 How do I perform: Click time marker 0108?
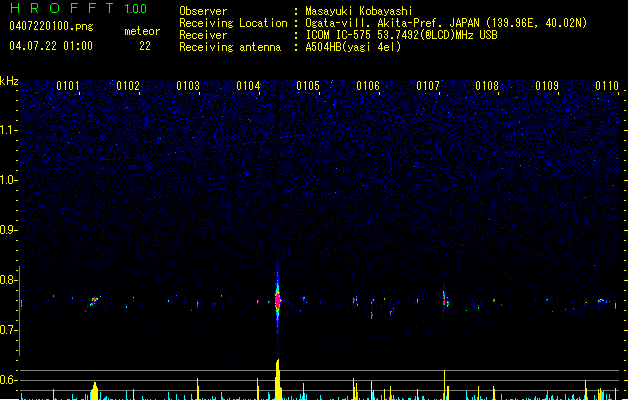click(487, 86)
